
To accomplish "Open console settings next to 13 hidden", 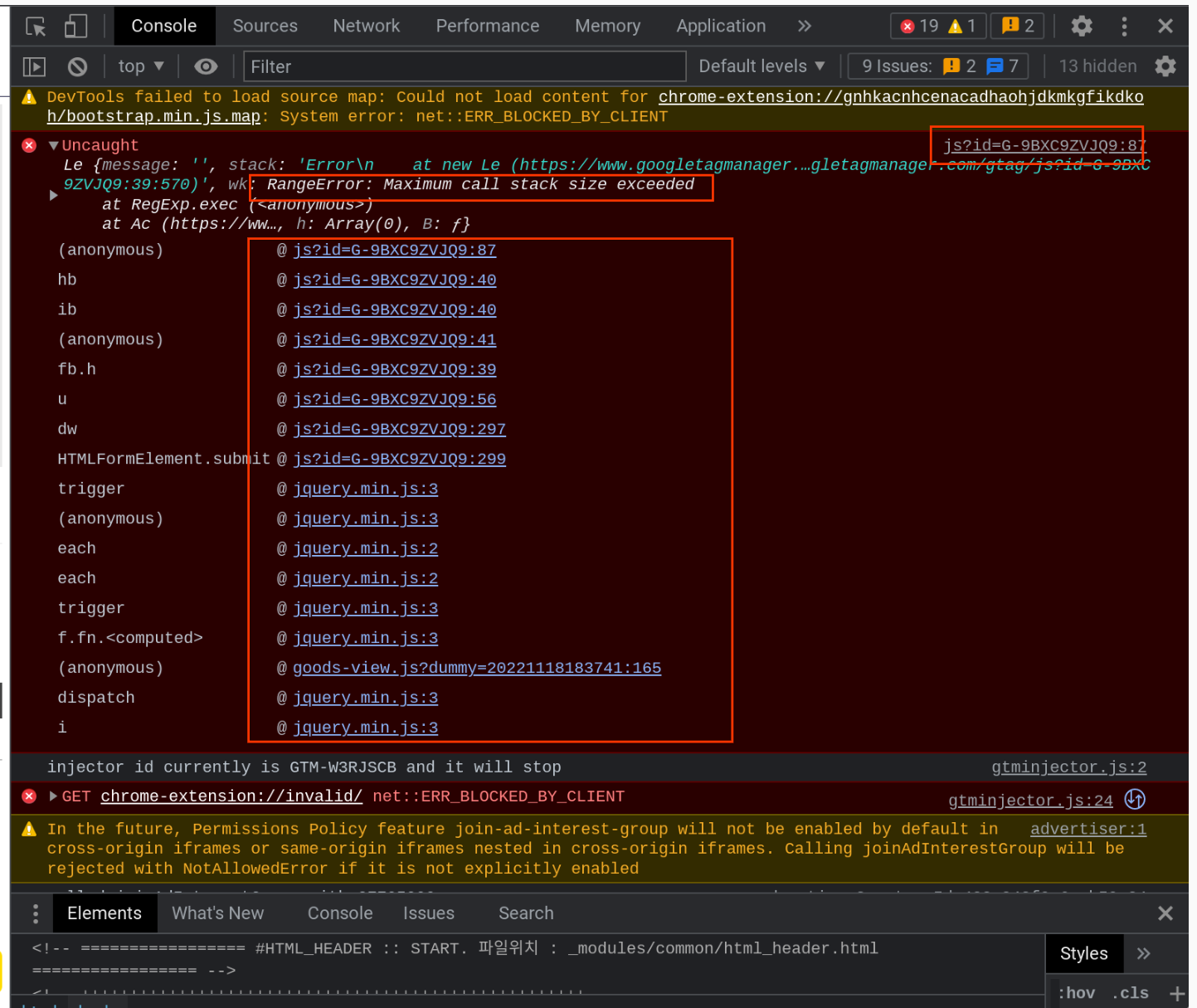I will [x=1165, y=66].
